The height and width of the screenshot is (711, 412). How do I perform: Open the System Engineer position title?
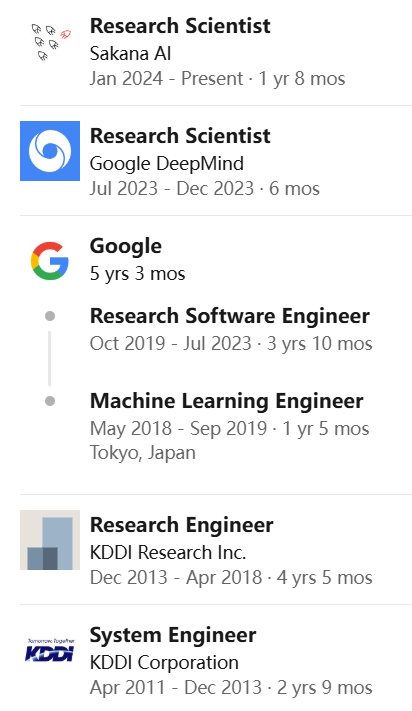pyautogui.click(x=173, y=635)
